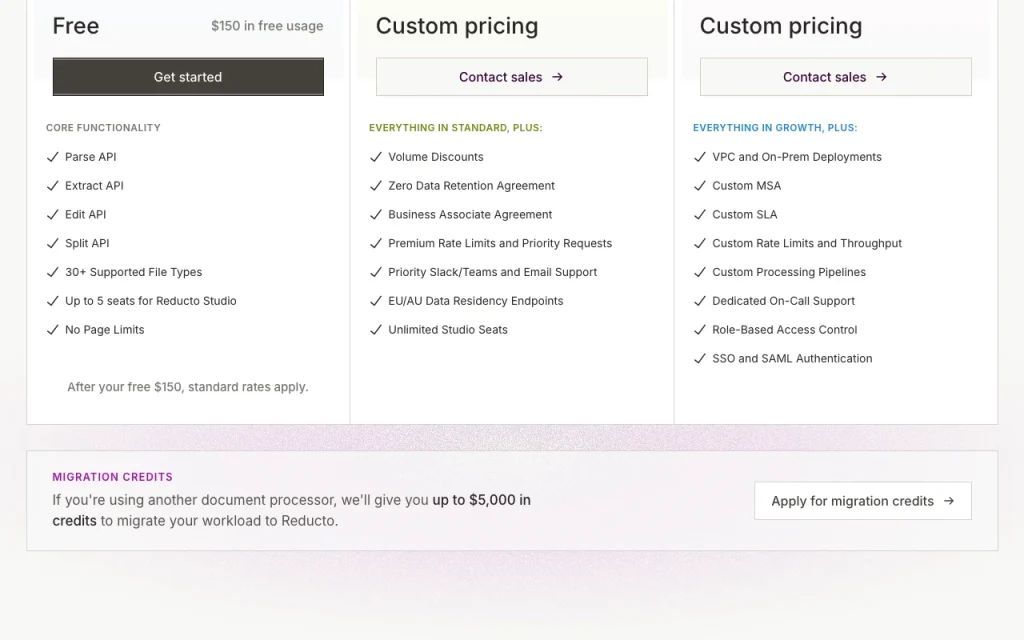This screenshot has width=1024, height=640.
Task: Click 'After your free $150, standard rates apply.'
Action: tap(188, 387)
